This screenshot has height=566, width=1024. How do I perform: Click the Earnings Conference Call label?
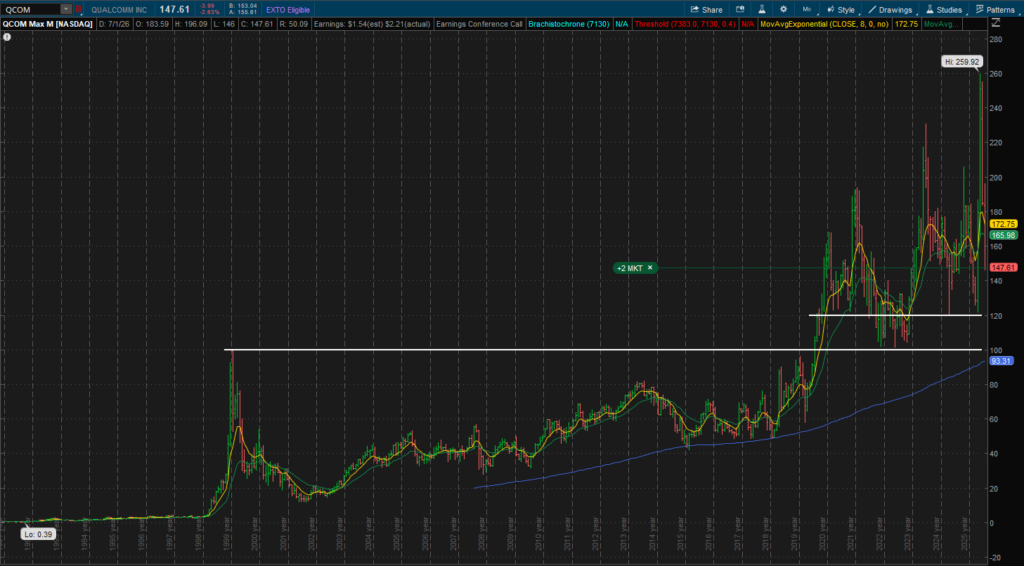pos(479,24)
